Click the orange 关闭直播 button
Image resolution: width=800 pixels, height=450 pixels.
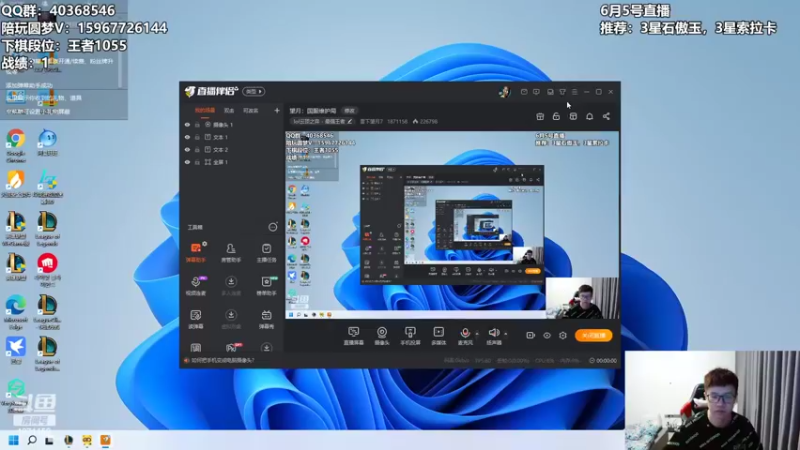pyautogui.click(x=594, y=335)
